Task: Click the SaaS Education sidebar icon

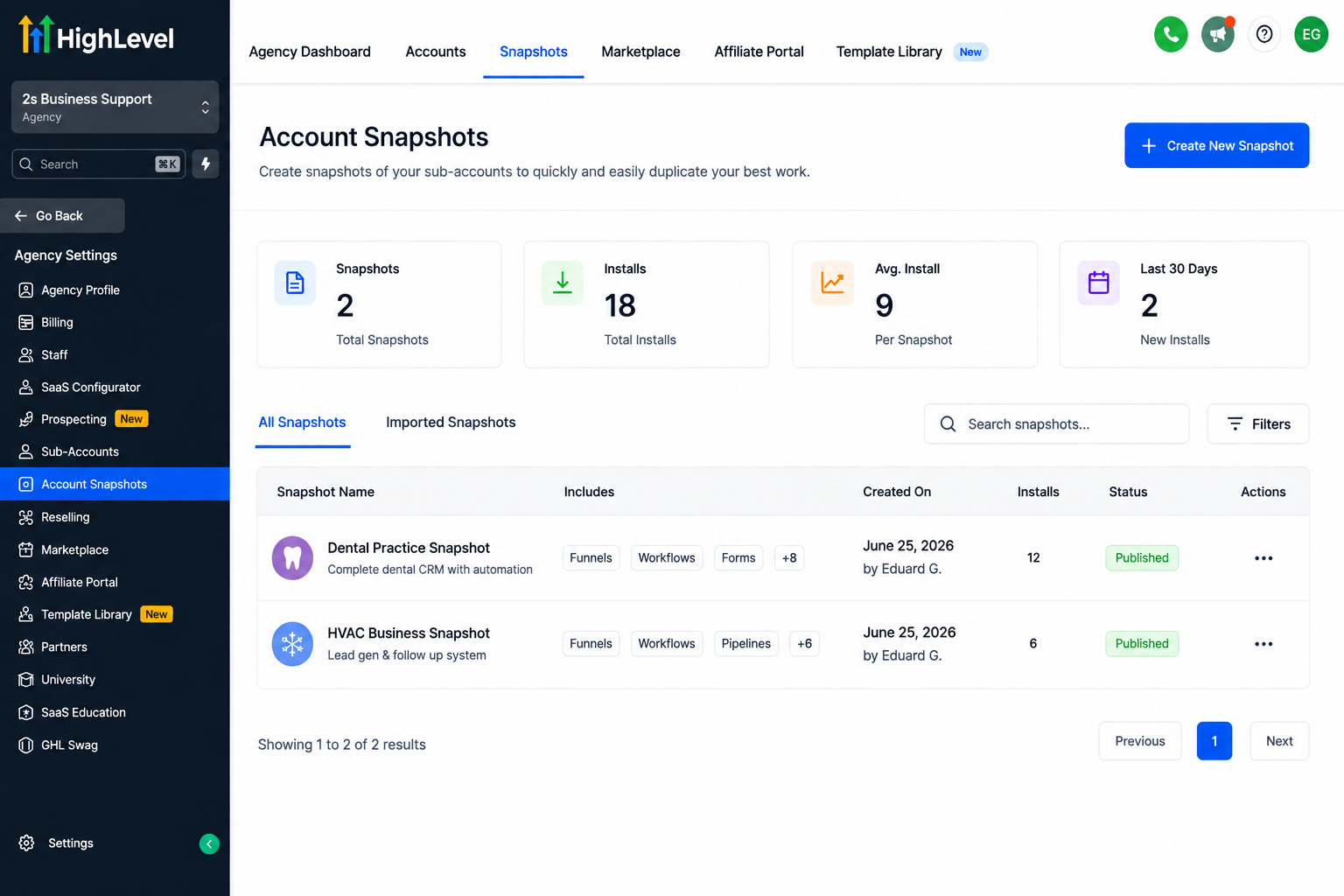Action: click(26, 712)
